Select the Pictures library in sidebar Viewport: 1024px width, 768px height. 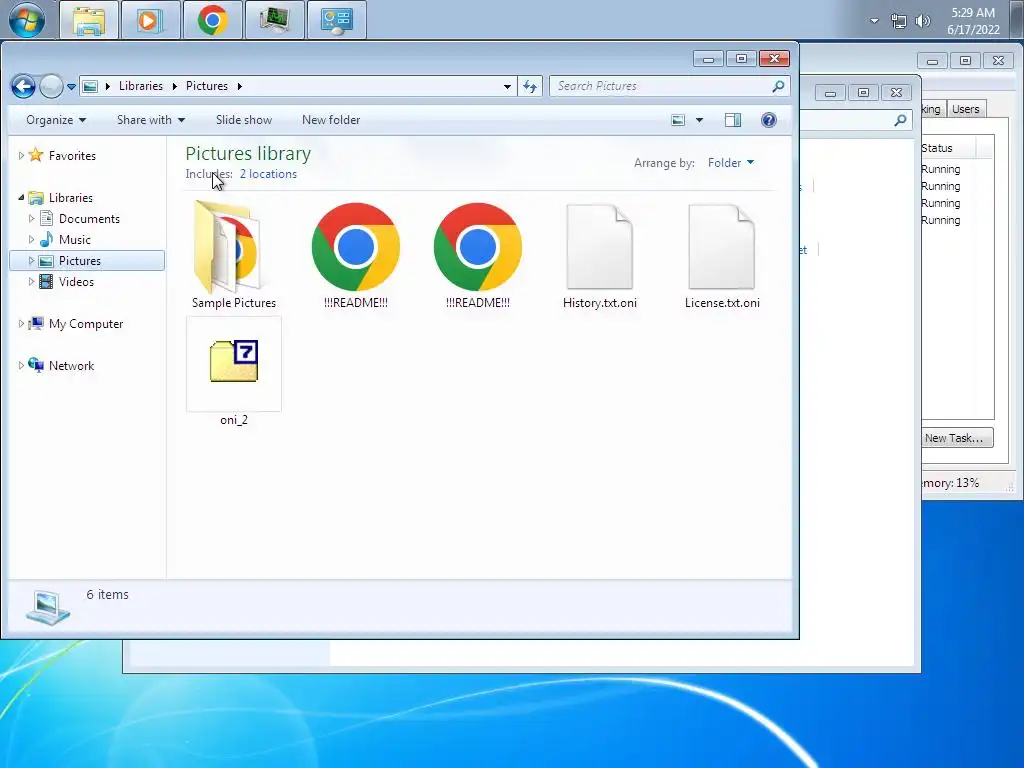point(80,261)
